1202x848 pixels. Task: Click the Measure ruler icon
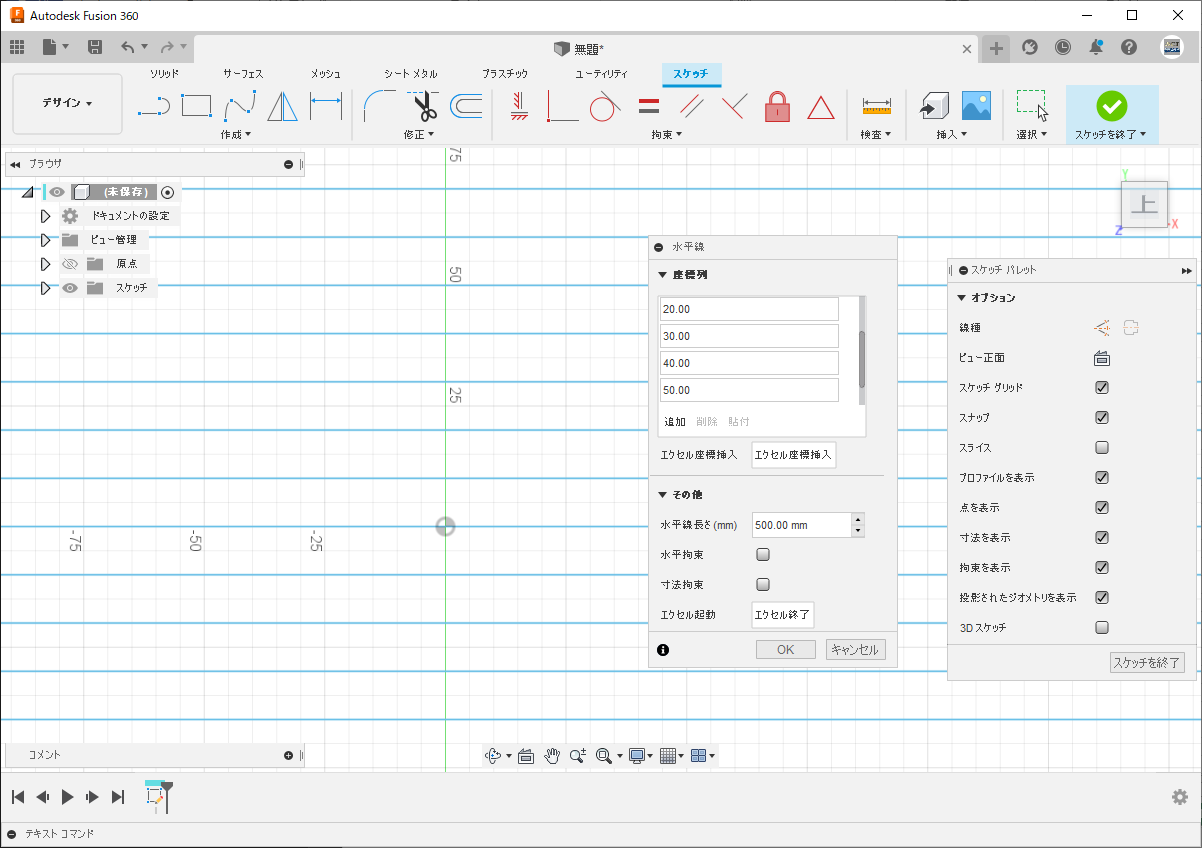click(876, 106)
